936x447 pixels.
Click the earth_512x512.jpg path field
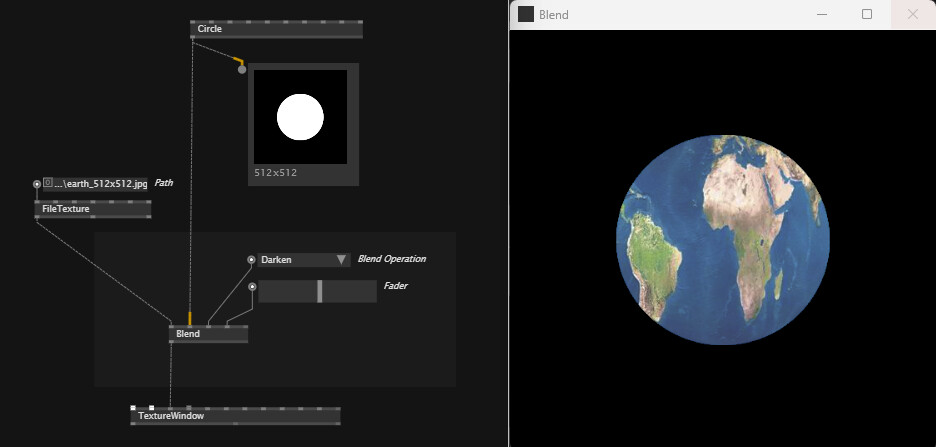(x=95, y=184)
